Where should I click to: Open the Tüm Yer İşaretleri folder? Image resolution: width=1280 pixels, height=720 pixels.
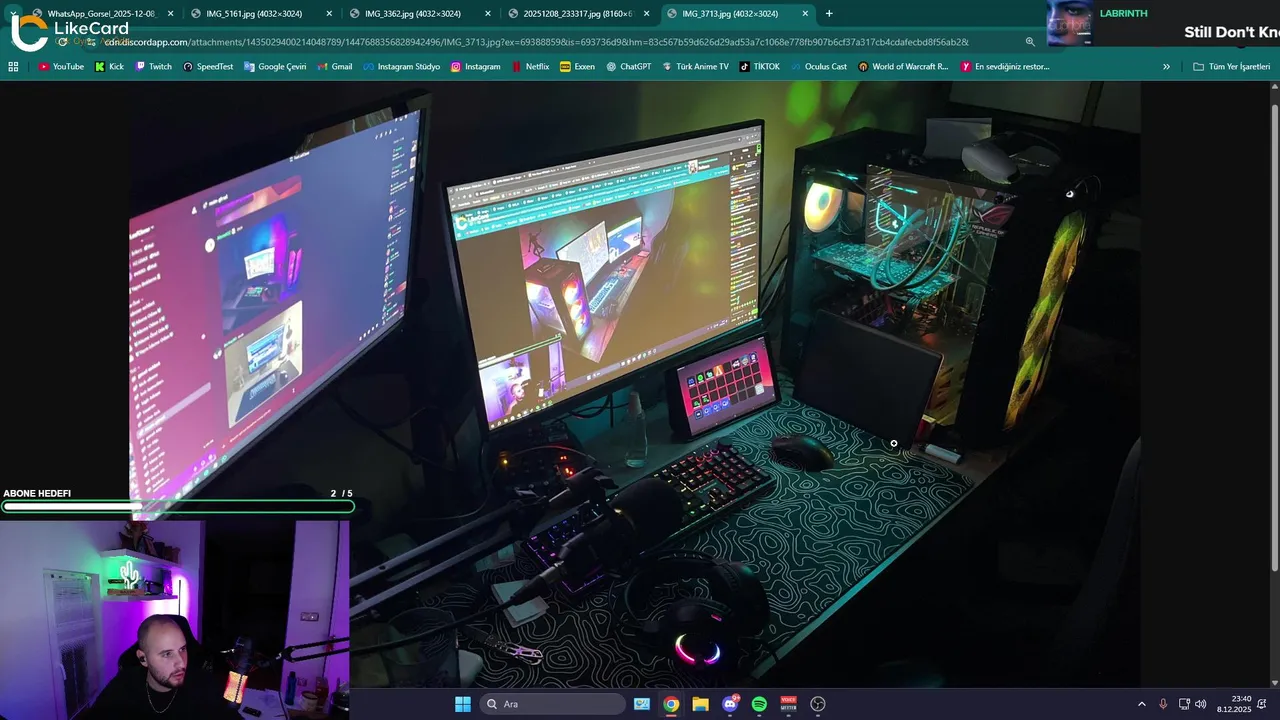[1231, 66]
